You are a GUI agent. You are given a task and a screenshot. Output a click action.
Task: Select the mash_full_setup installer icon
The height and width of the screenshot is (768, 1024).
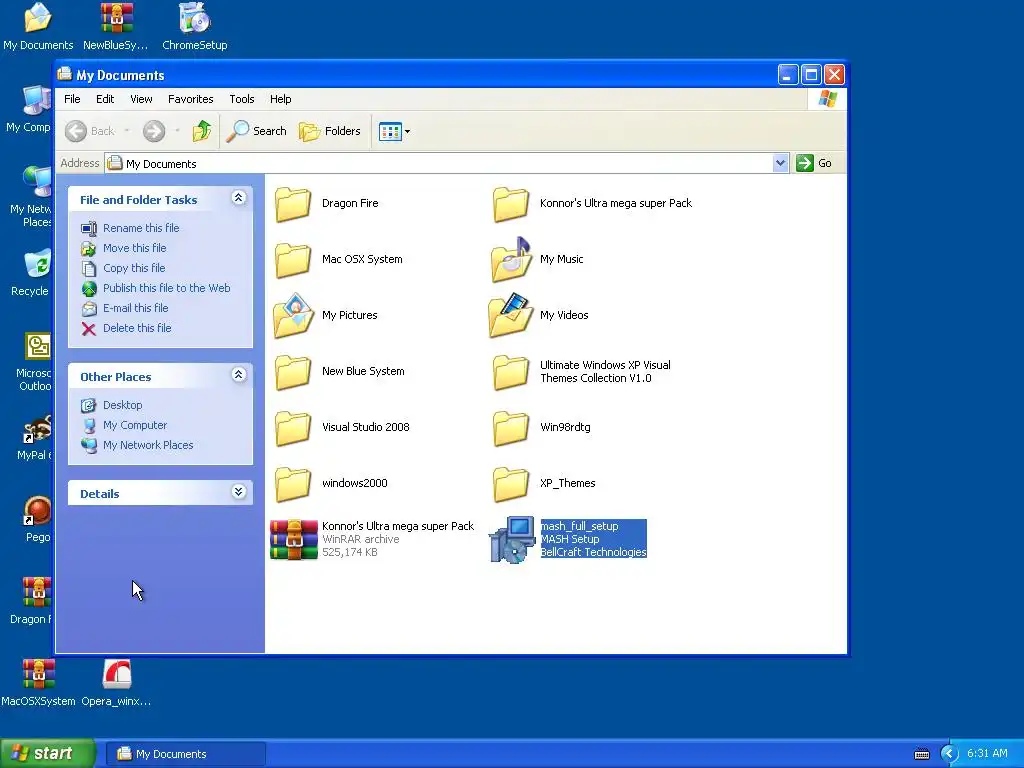(512, 539)
